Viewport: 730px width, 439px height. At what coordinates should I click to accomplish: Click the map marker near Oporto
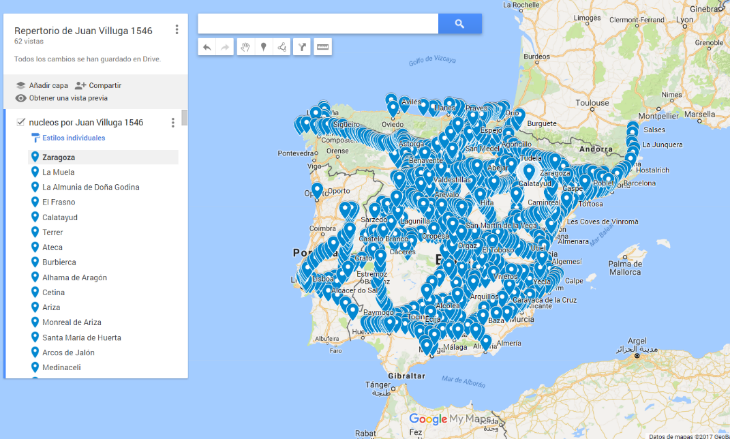coord(317,190)
